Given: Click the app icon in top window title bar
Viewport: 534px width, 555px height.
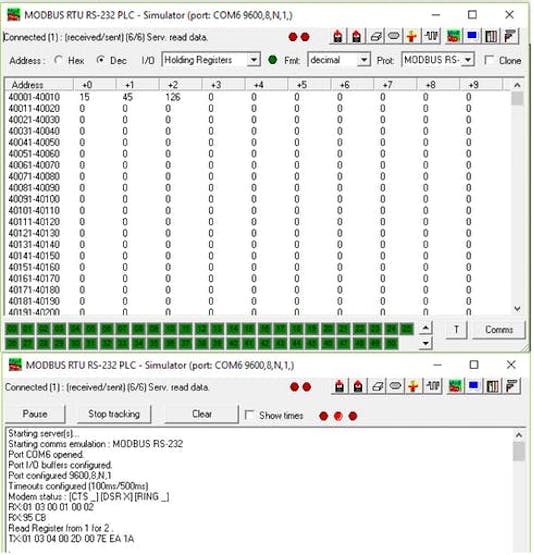Looking at the screenshot, I should tap(14, 15).
